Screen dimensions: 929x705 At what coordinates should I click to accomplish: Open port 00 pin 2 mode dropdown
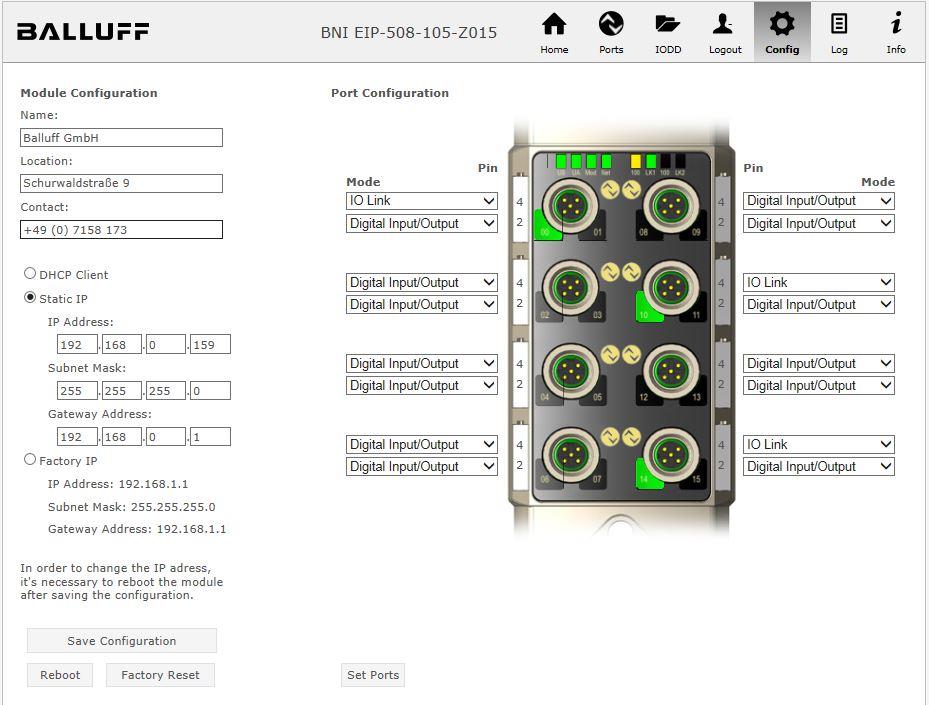422,223
